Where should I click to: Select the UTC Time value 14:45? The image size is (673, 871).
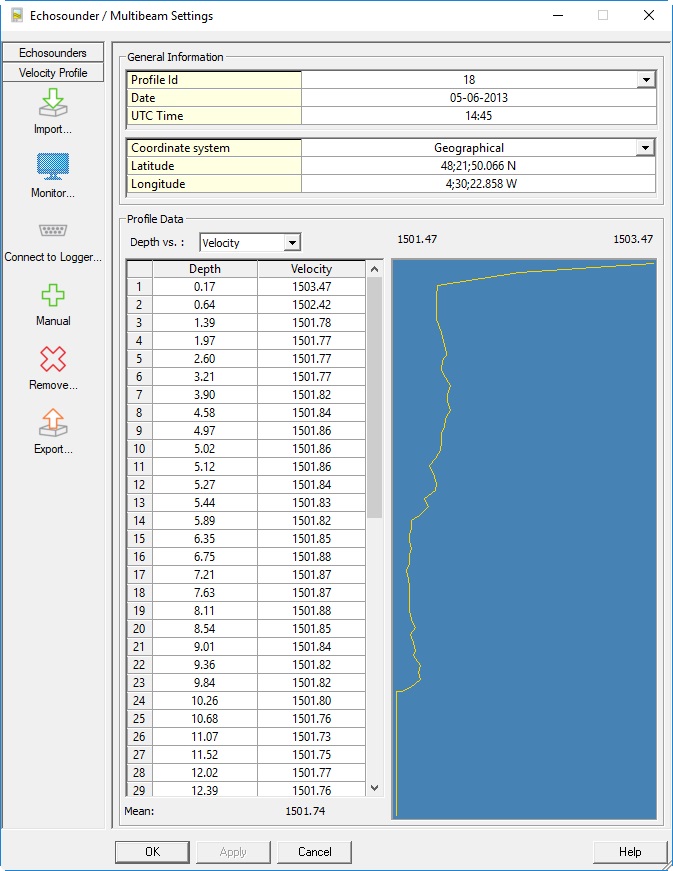pos(478,116)
